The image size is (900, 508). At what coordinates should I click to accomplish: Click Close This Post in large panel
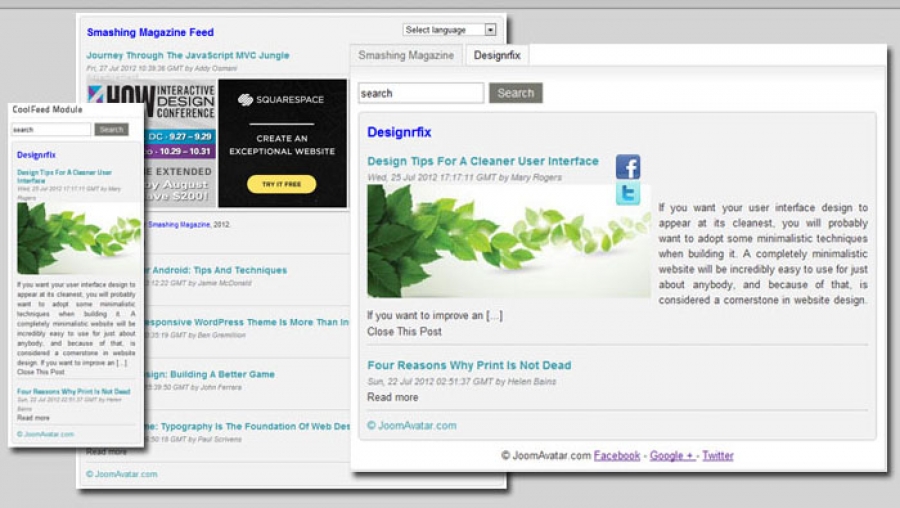click(x=404, y=332)
